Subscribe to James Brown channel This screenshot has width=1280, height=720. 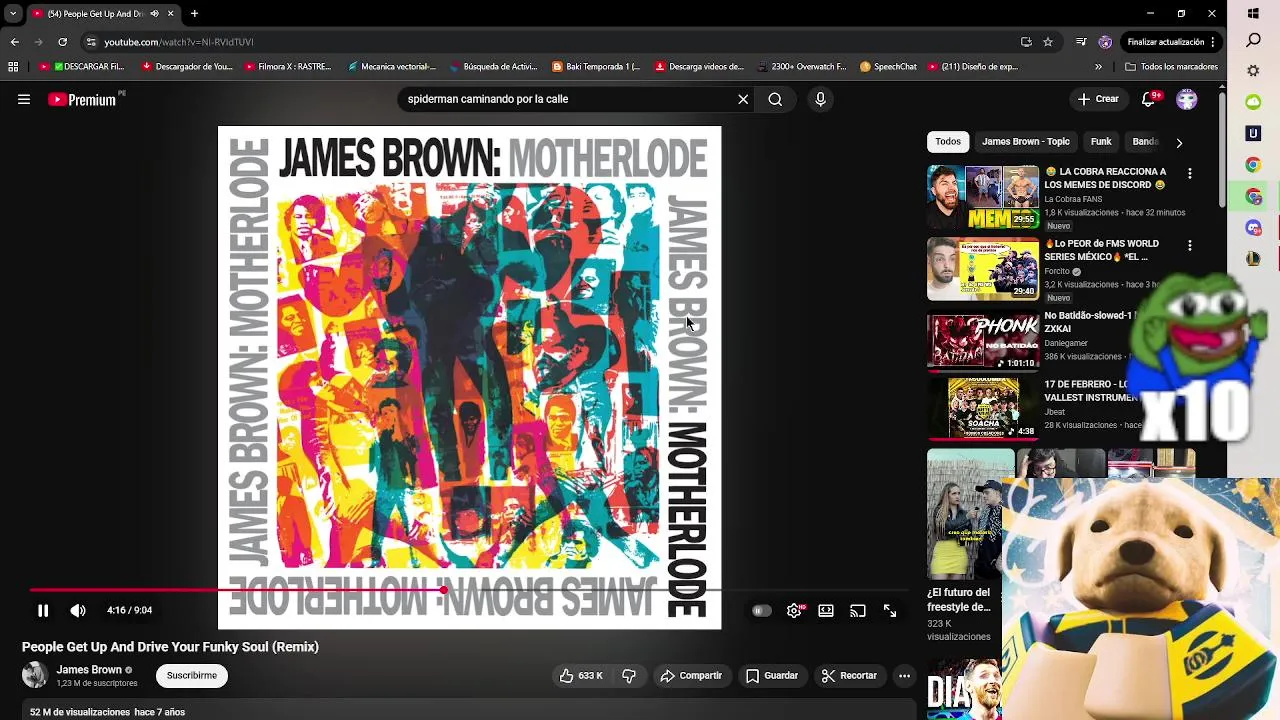pos(192,676)
